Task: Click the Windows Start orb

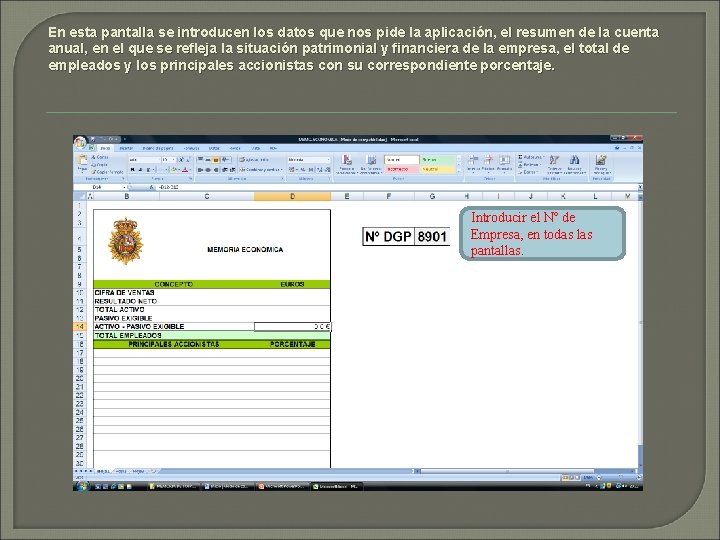Action: [x=82, y=486]
